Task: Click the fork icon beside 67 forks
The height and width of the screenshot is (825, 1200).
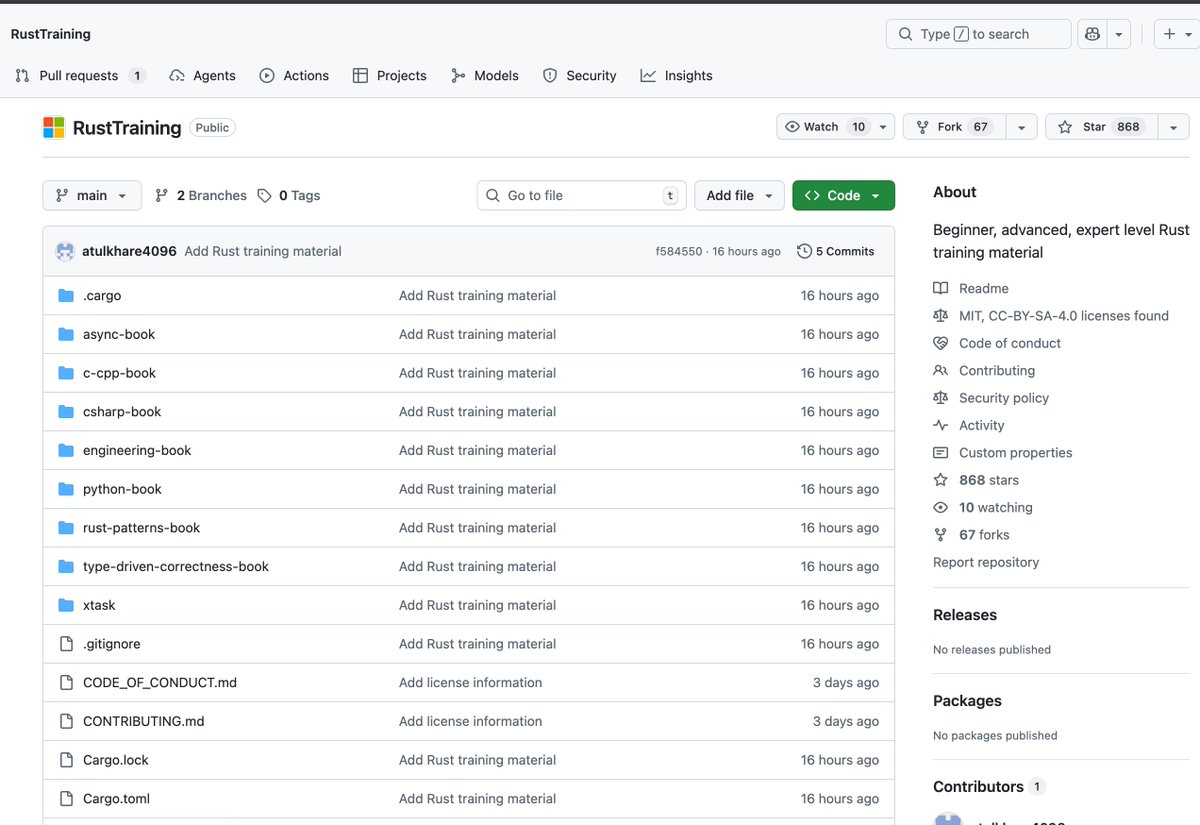Action: point(940,535)
